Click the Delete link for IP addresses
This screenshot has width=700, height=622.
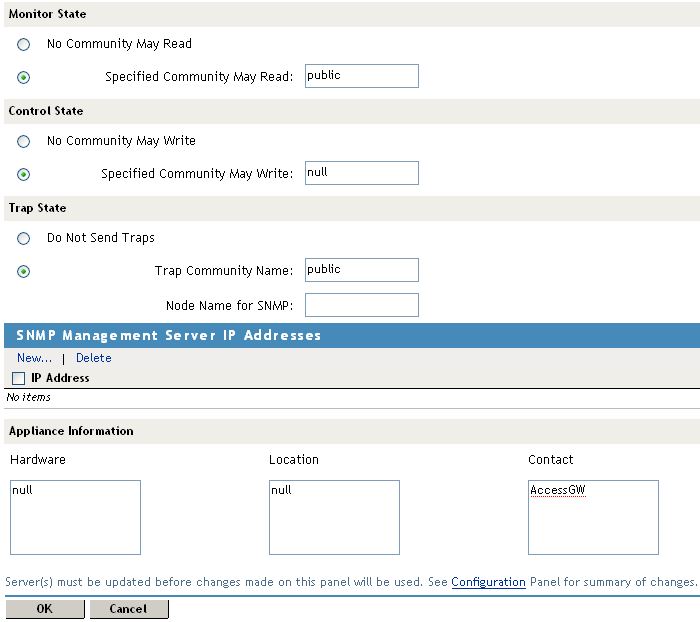pos(94,358)
